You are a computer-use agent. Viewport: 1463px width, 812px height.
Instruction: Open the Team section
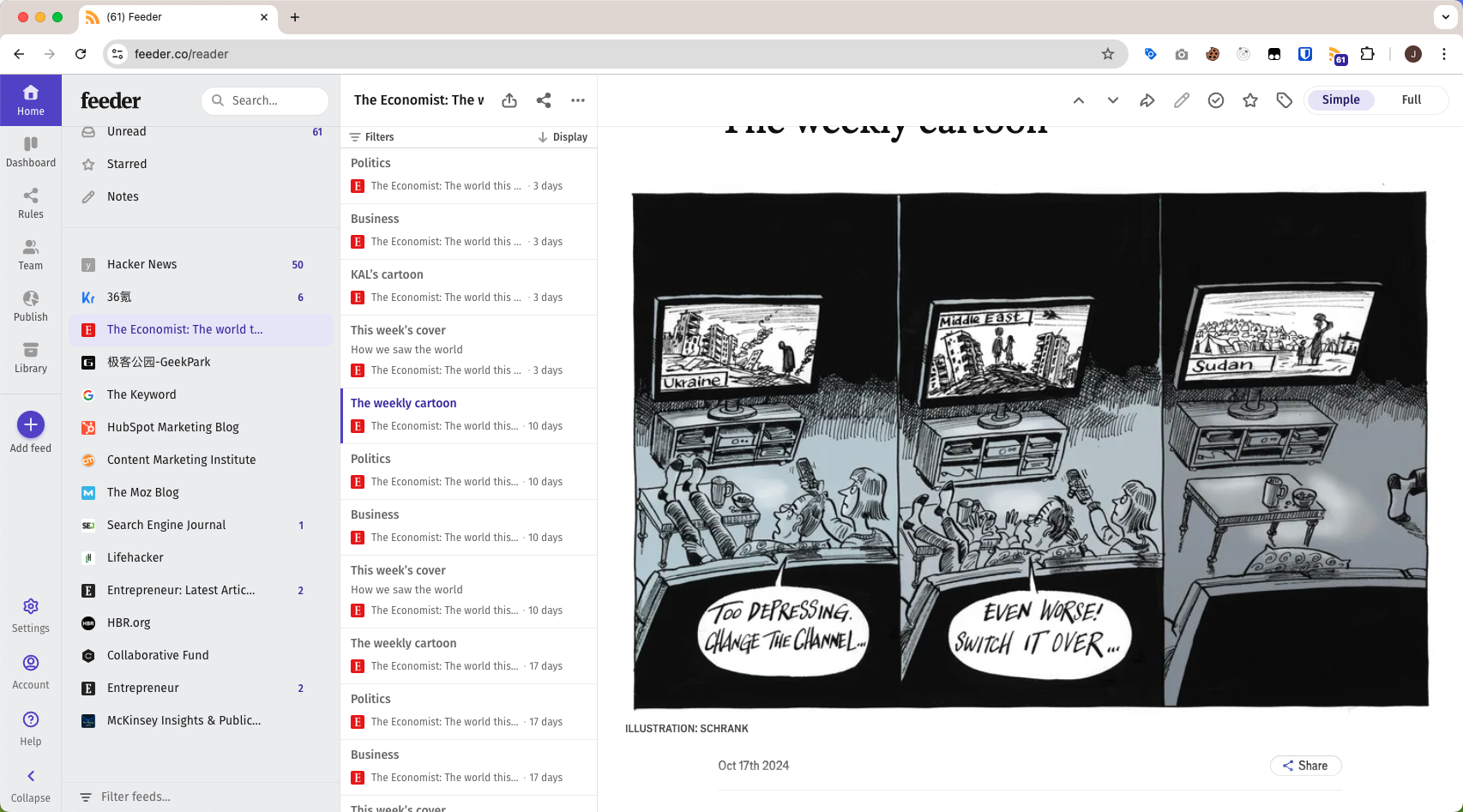coord(31,255)
